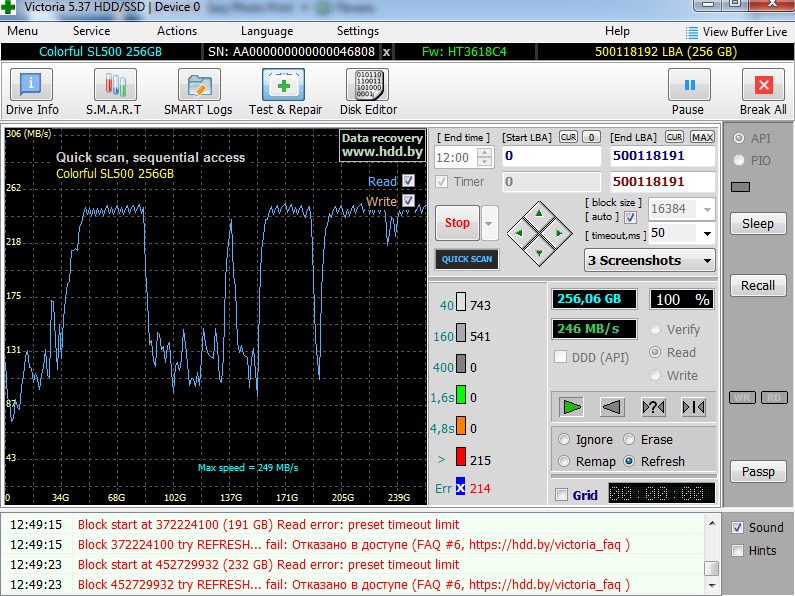Screen dimensions: 795x596
Task: Open the Actions menu
Action: 177,31
